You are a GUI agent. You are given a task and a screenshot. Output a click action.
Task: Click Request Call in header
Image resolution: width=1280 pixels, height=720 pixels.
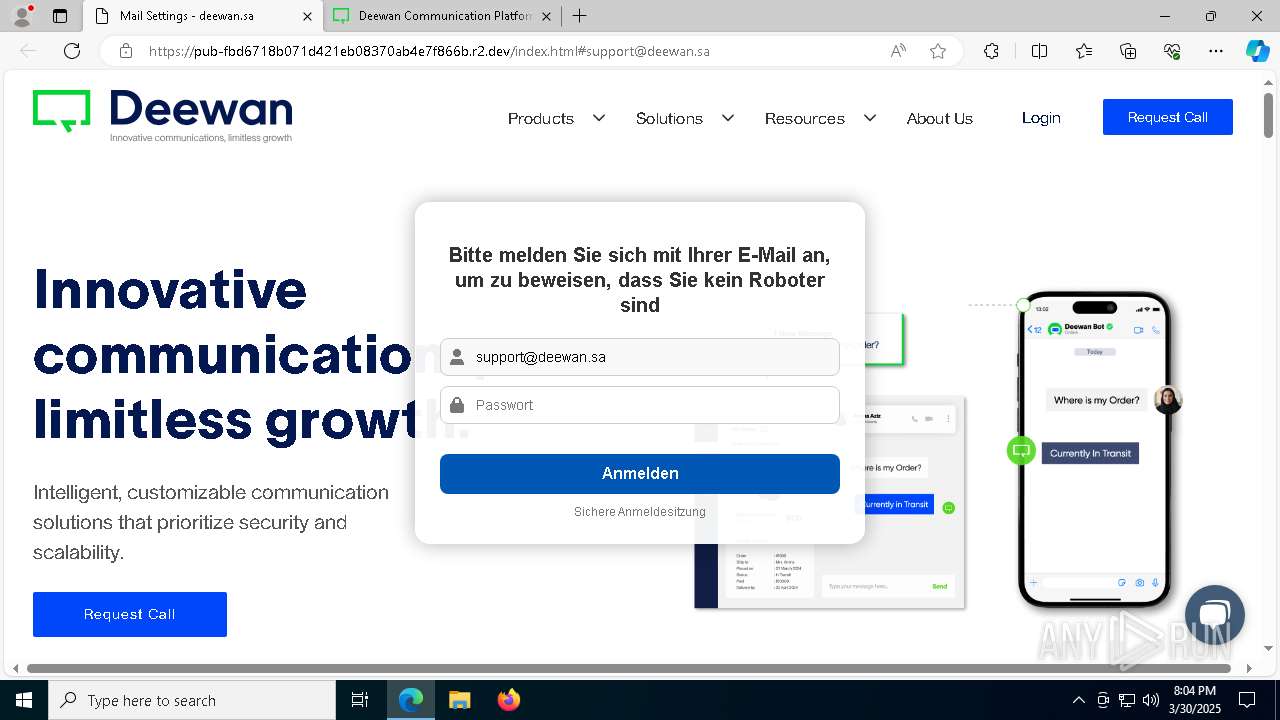[x=1167, y=117]
